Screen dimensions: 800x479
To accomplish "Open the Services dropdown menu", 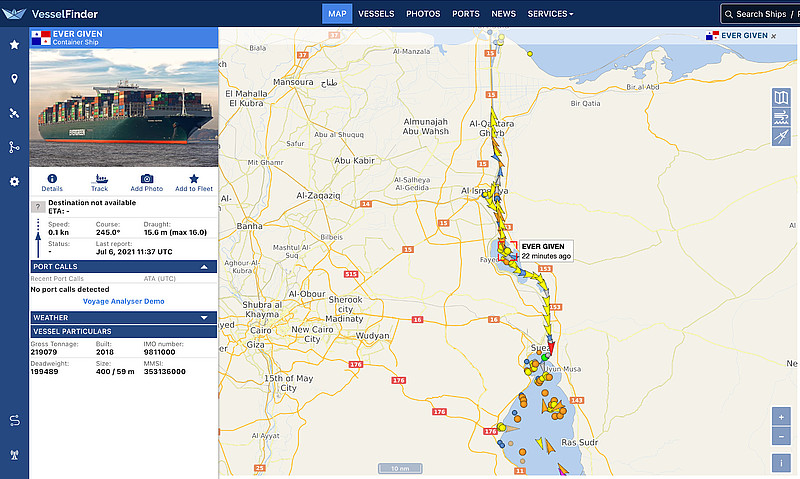I will point(550,14).
